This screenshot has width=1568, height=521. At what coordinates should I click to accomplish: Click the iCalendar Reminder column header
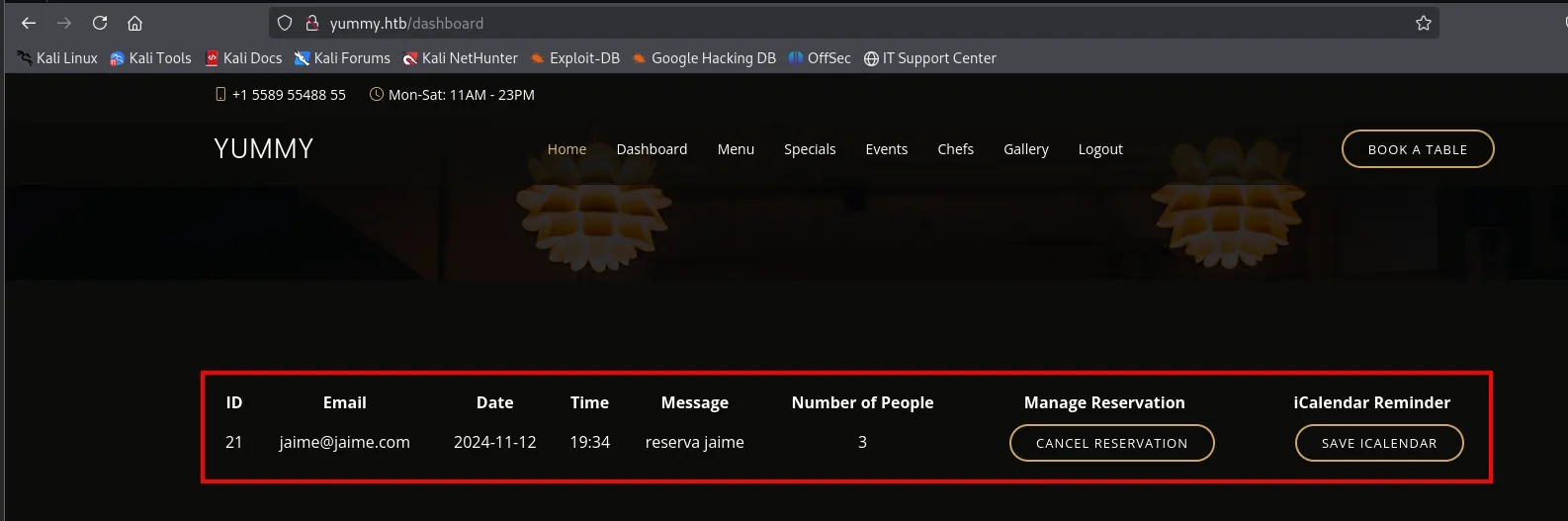[x=1372, y=402]
